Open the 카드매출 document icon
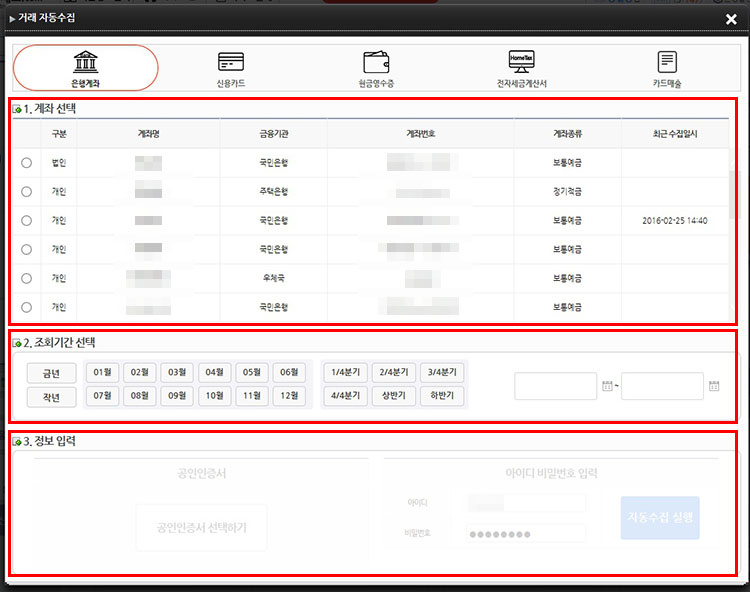The height and width of the screenshot is (592, 750). (x=667, y=62)
